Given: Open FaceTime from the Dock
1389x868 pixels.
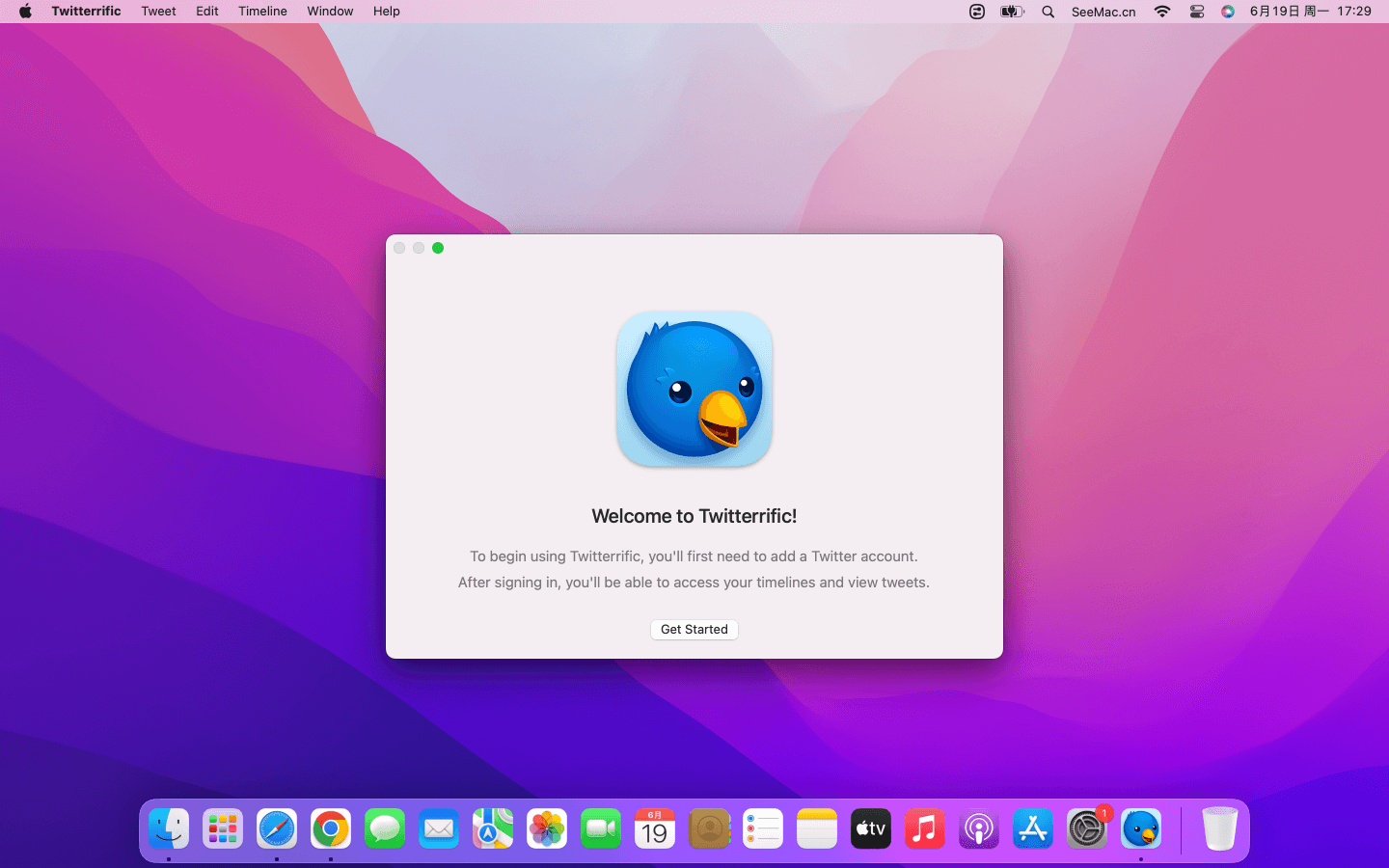Looking at the screenshot, I should 601,828.
